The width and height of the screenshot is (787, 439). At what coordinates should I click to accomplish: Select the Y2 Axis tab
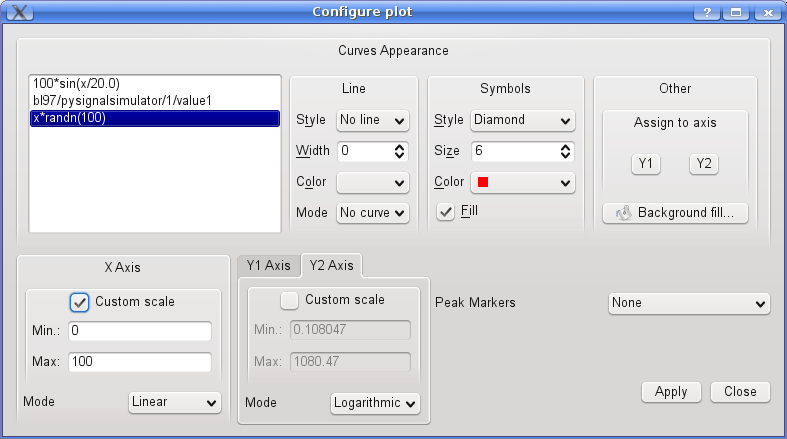tap(331, 265)
